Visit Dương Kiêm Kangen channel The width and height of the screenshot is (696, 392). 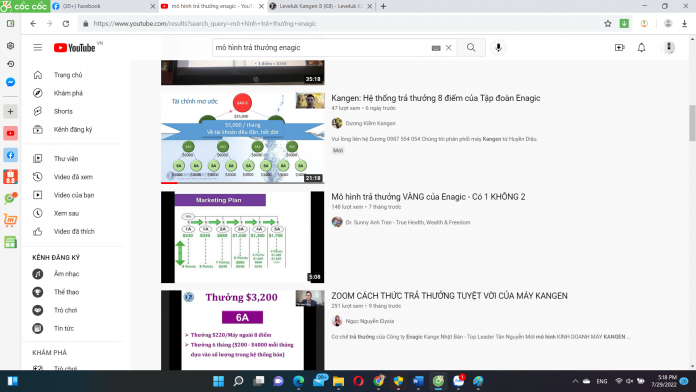pos(370,123)
